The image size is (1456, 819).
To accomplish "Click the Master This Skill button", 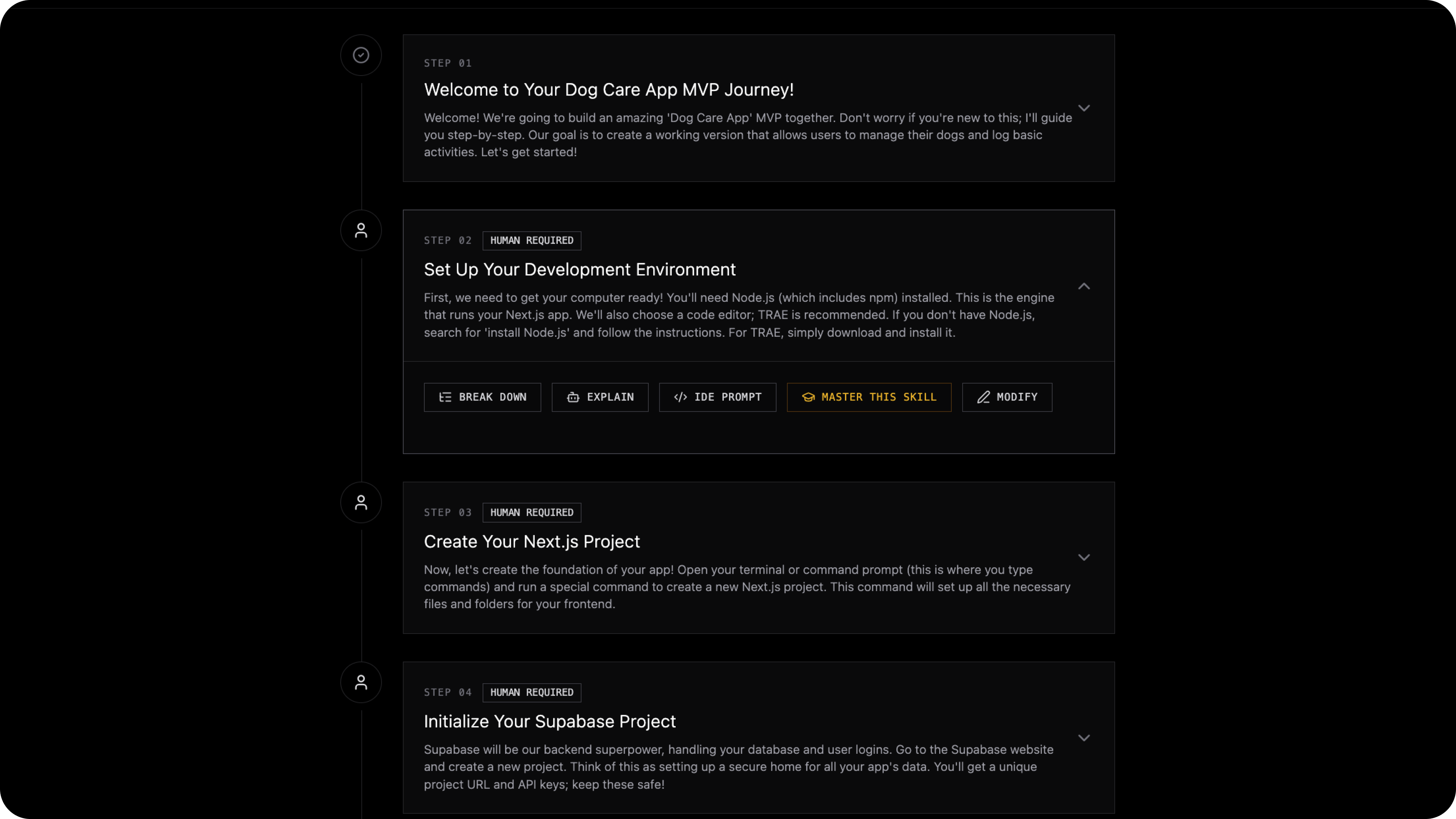I will click(869, 397).
